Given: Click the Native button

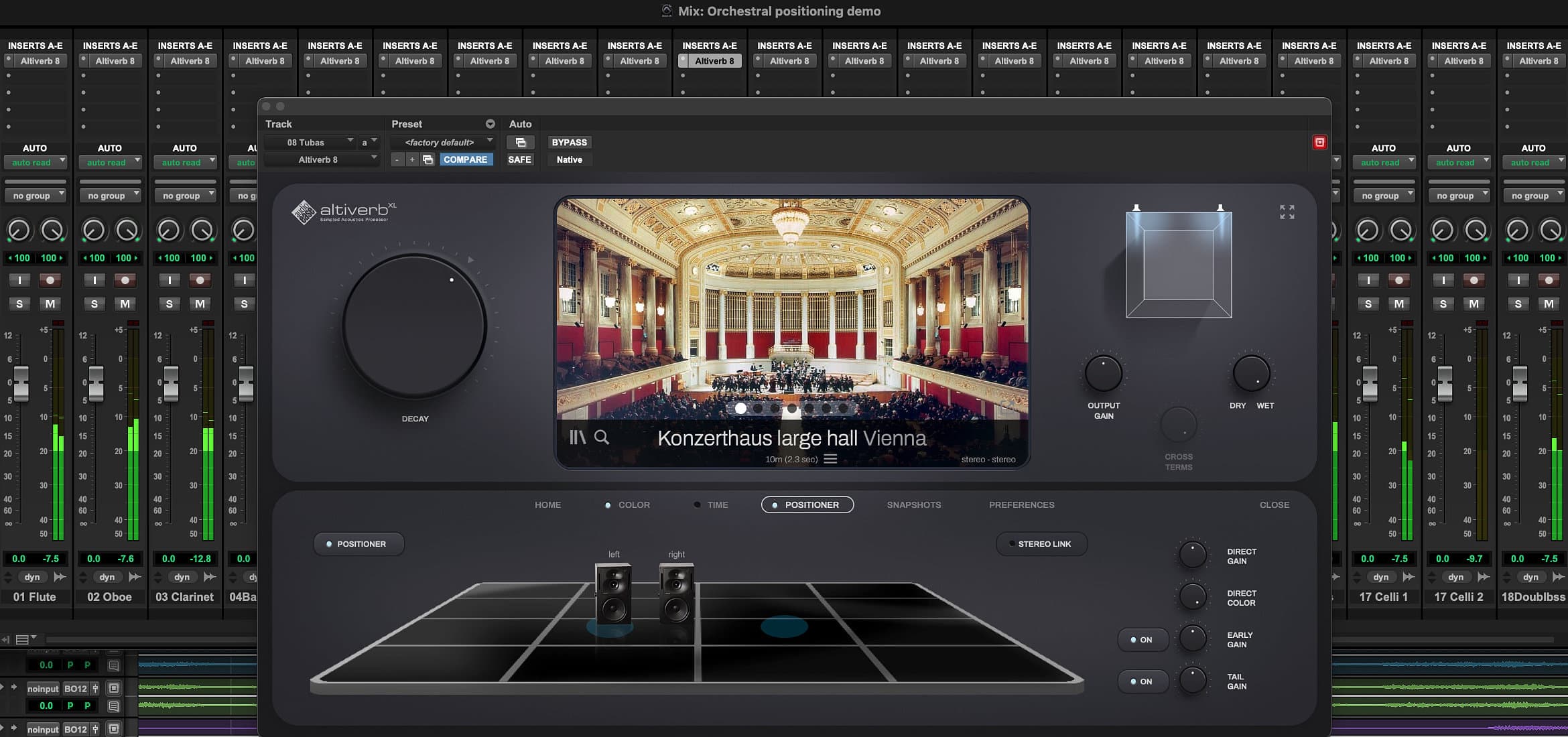Looking at the screenshot, I should pos(569,159).
